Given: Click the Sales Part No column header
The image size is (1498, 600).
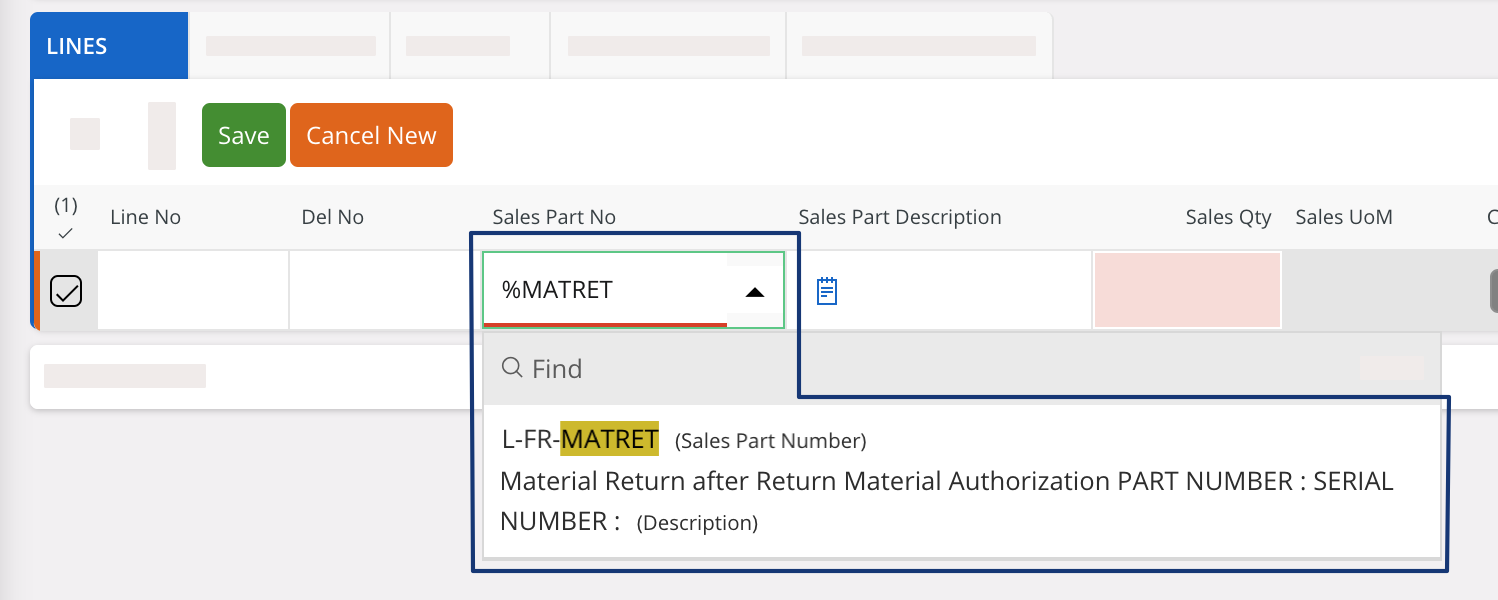Looking at the screenshot, I should (x=554, y=217).
